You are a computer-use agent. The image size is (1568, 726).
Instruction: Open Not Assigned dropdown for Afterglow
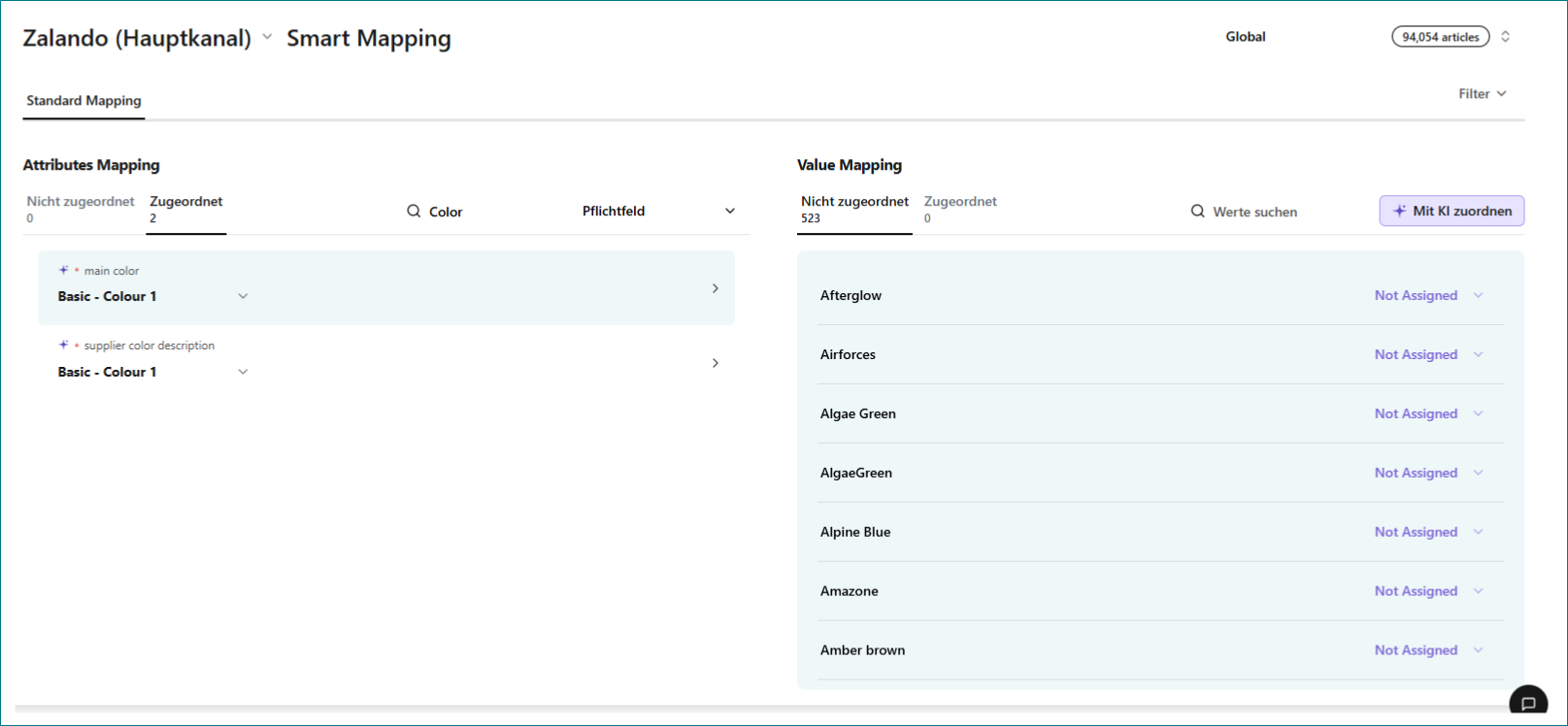1429,295
